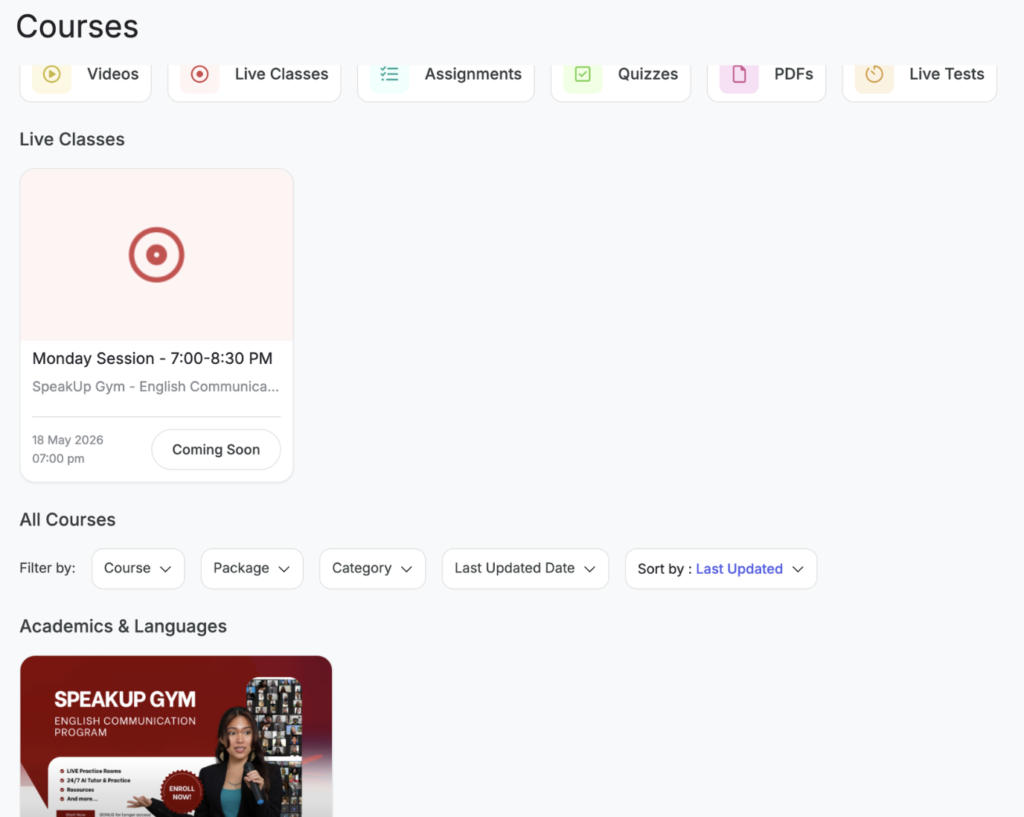Click the Enroll Now badge on course banner
Screen dimensions: 1024x817
click(182, 792)
